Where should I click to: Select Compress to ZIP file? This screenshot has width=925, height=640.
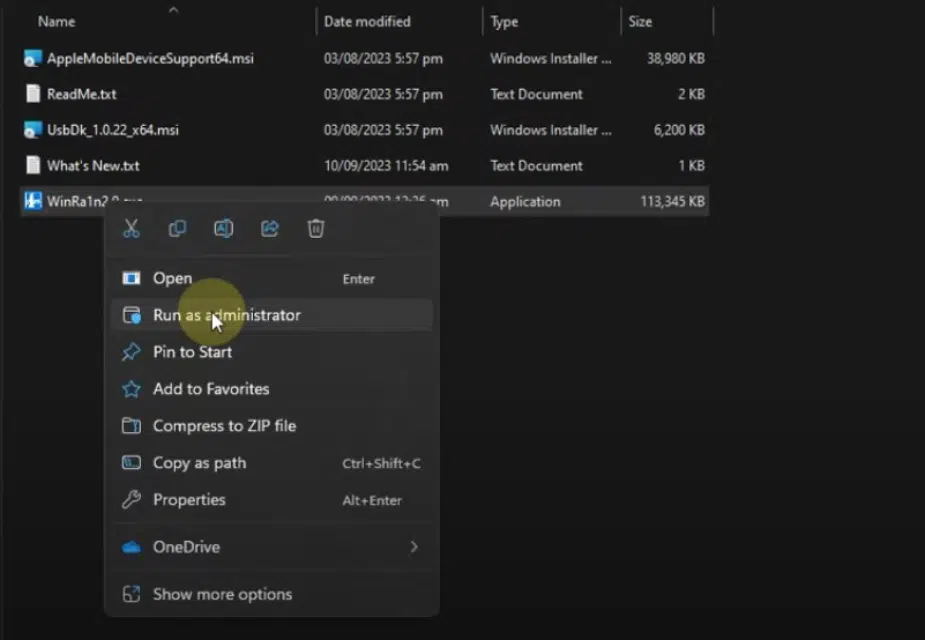224,426
